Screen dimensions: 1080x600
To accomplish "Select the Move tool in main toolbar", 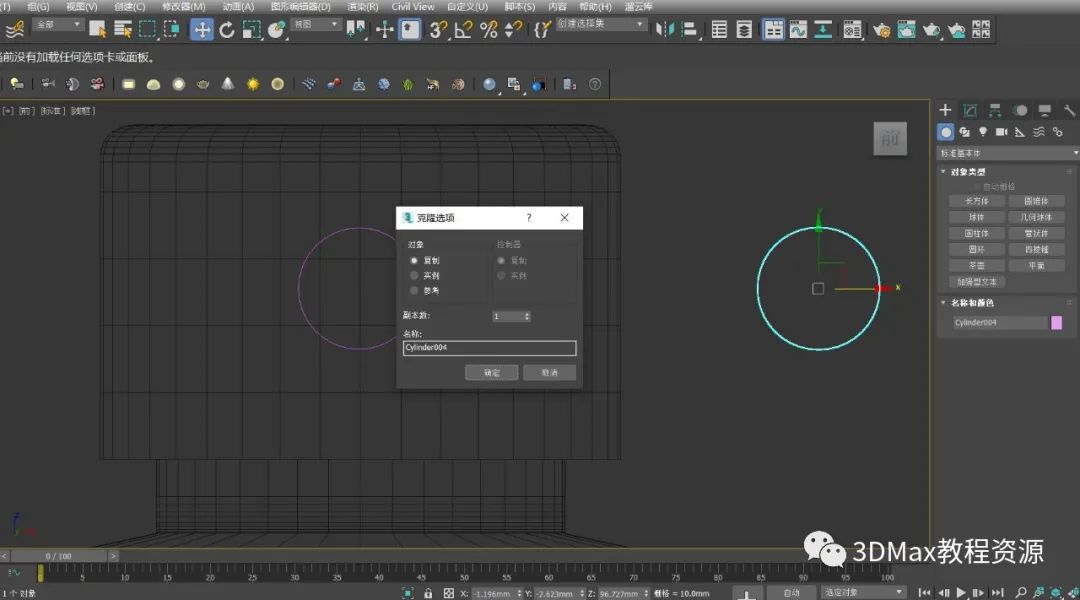I will click(202, 29).
